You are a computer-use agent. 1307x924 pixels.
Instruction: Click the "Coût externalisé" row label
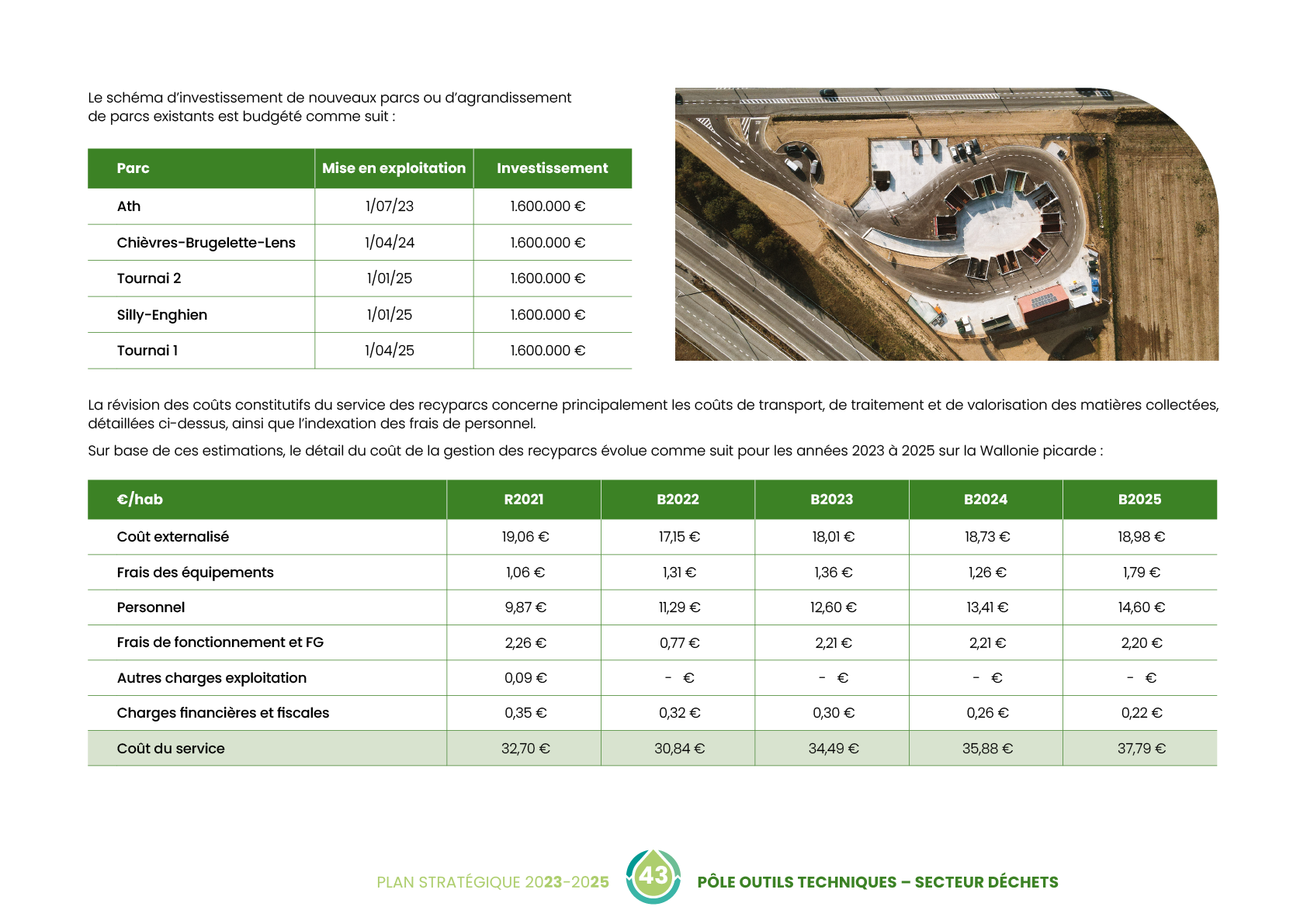point(172,537)
